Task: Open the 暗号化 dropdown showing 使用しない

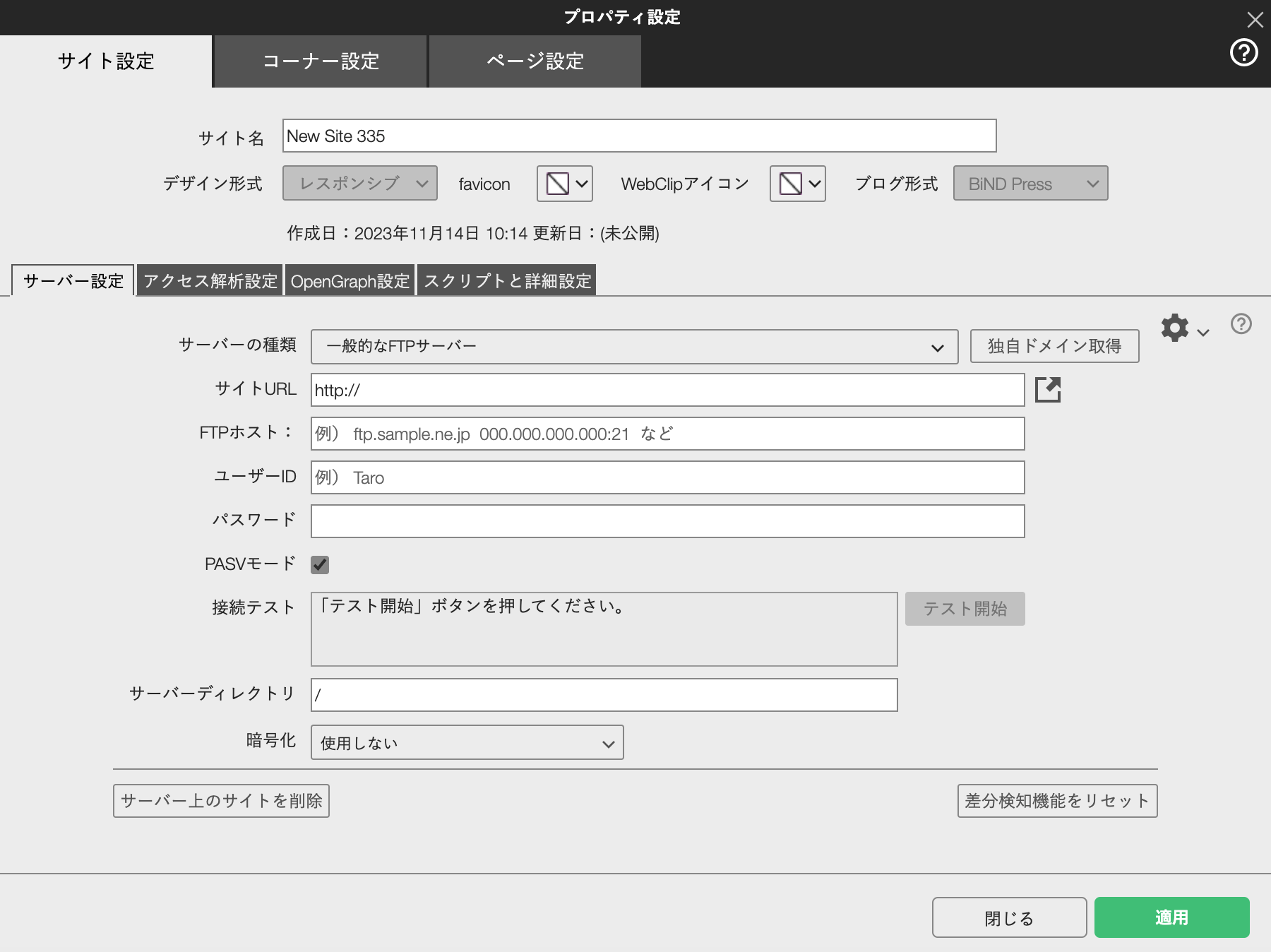Action: [466, 742]
